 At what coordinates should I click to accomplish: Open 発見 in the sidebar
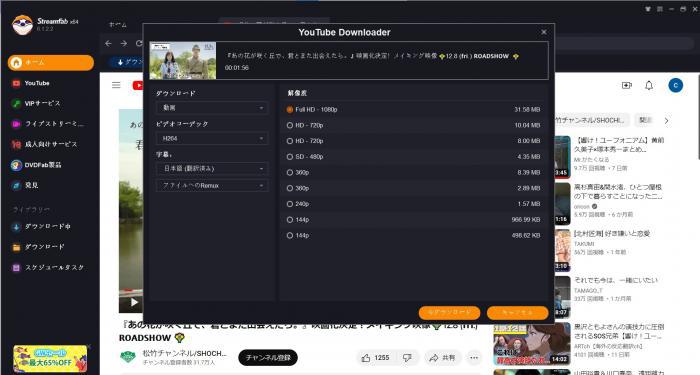[25, 185]
